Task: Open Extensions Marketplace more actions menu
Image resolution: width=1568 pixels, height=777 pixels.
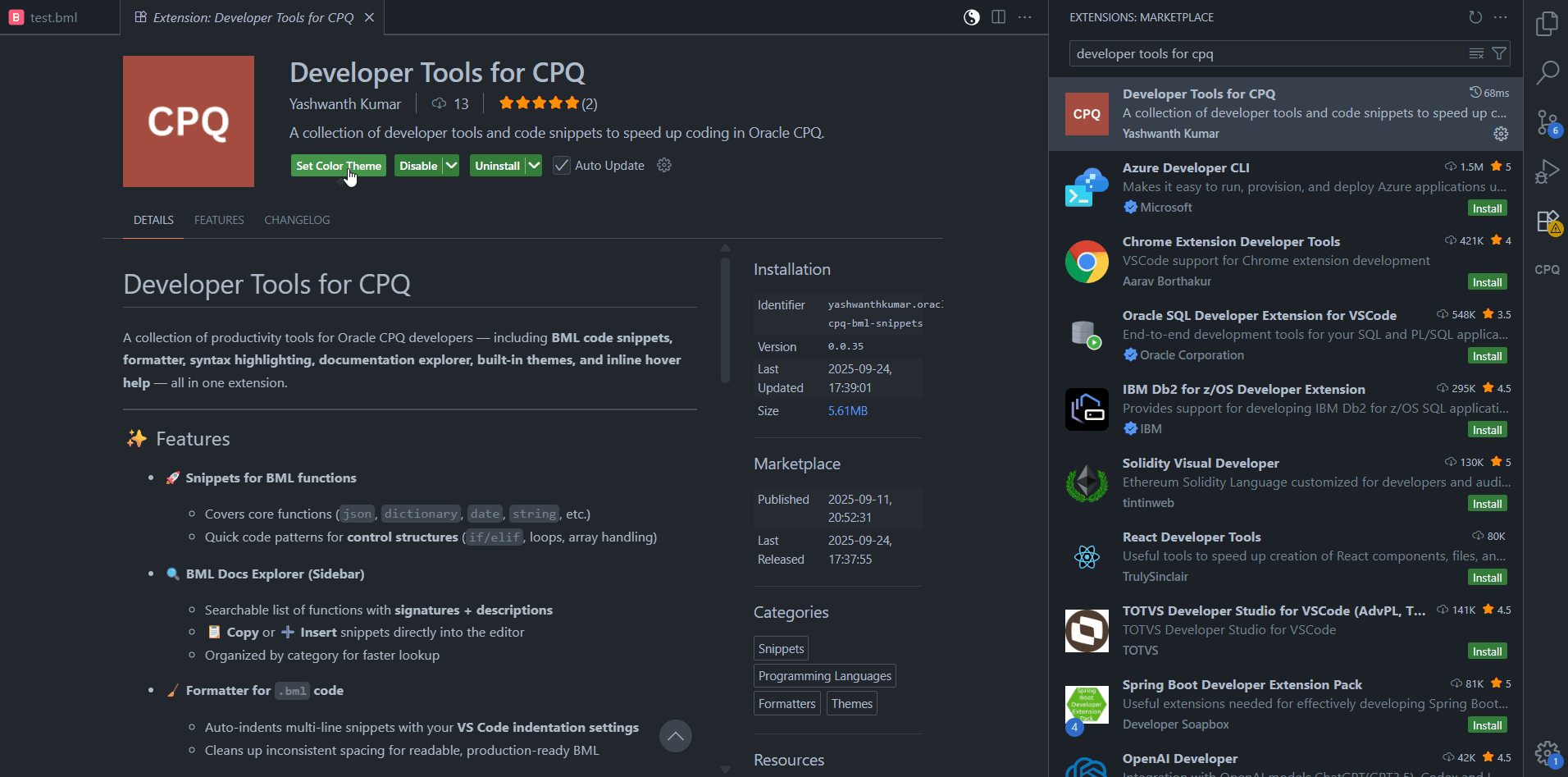Action: [1501, 17]
